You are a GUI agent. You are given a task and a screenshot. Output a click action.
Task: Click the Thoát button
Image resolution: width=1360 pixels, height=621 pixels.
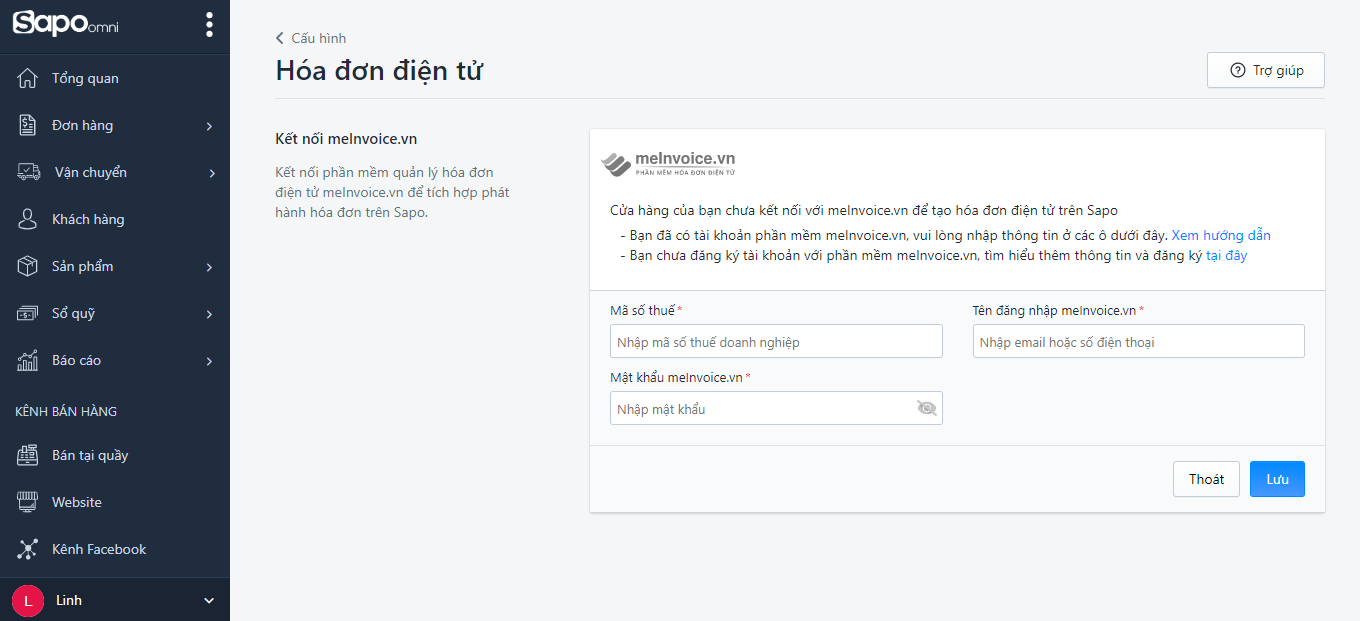1206,479
